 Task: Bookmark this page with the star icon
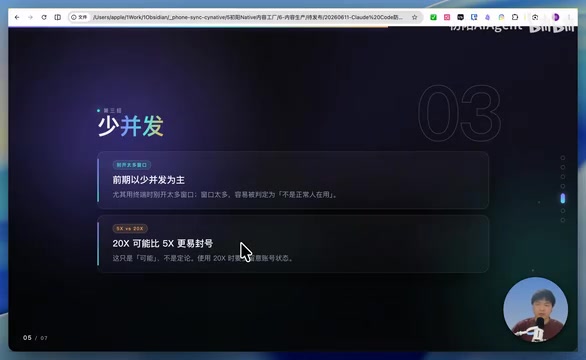point(414,17)
